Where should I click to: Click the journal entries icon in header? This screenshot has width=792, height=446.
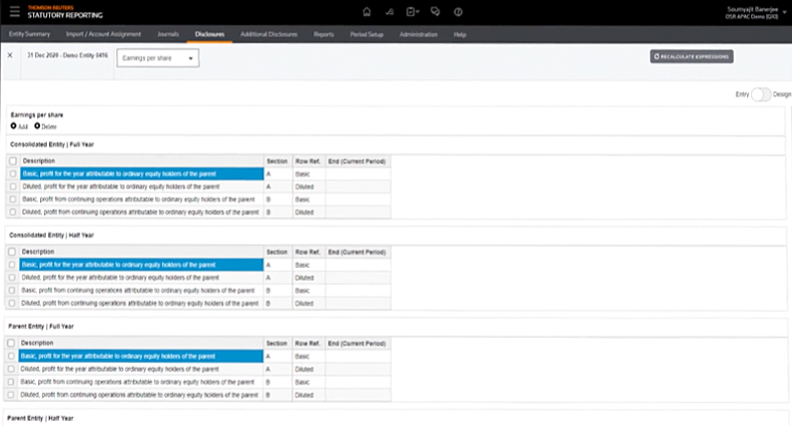(389, 13)
